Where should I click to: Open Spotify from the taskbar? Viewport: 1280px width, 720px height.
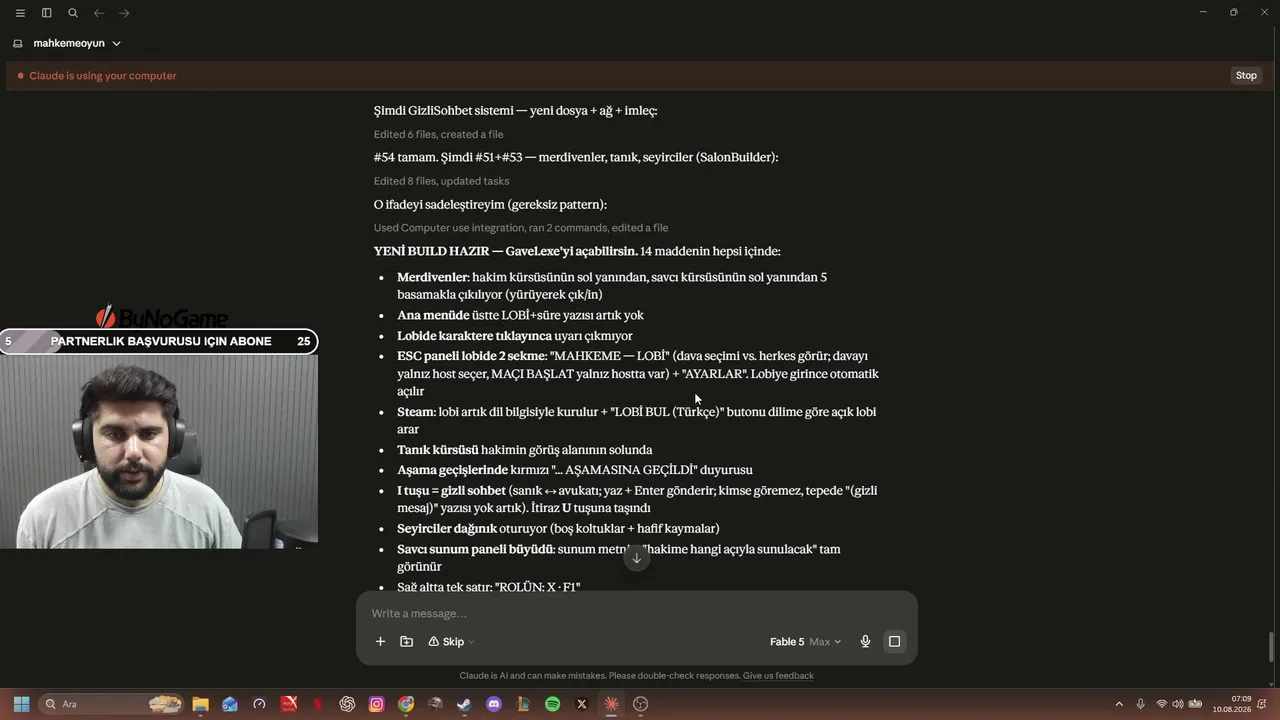[x=552, y=704]
